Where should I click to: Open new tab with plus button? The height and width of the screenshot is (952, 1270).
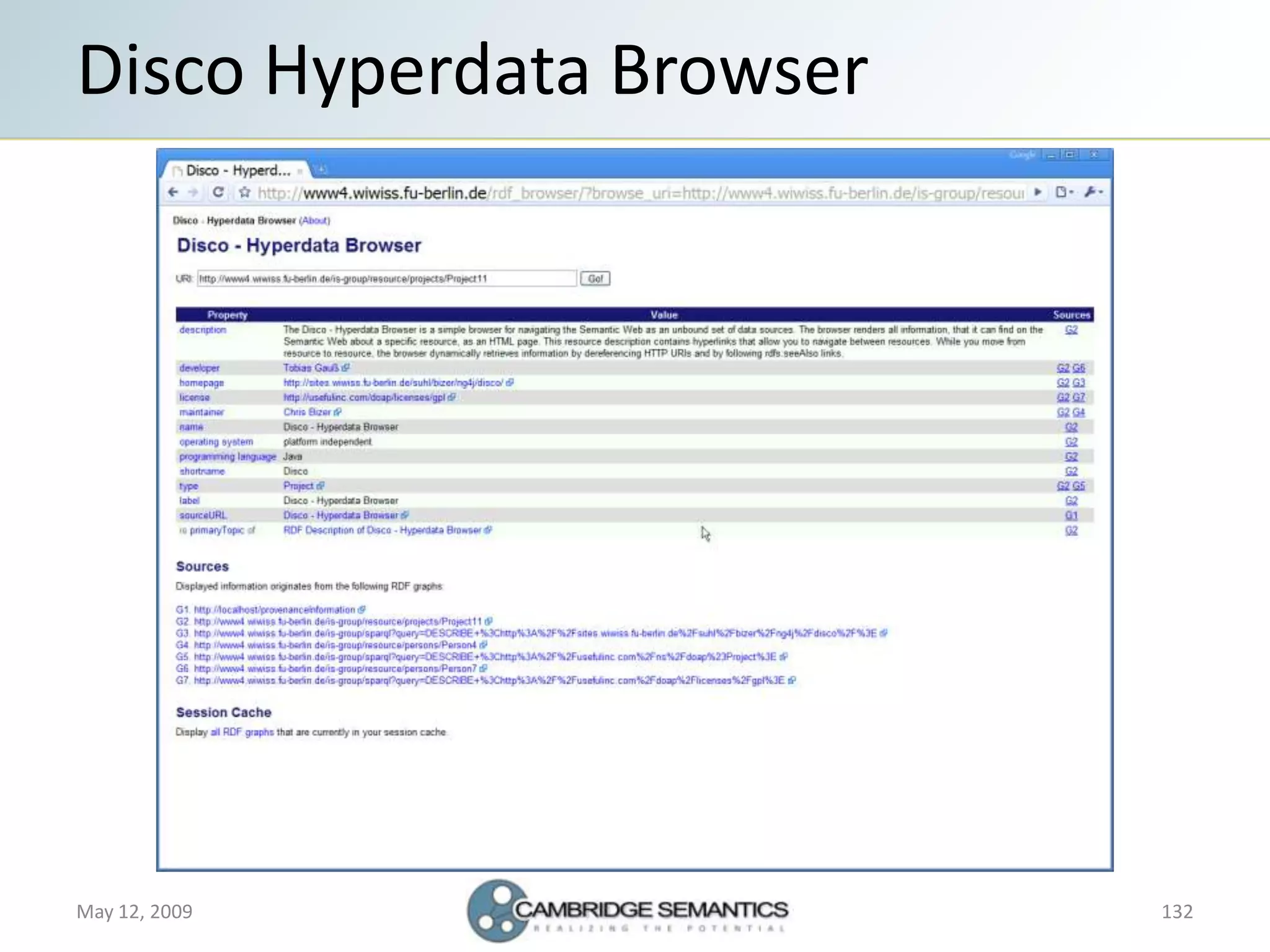(x=322, y=170)
